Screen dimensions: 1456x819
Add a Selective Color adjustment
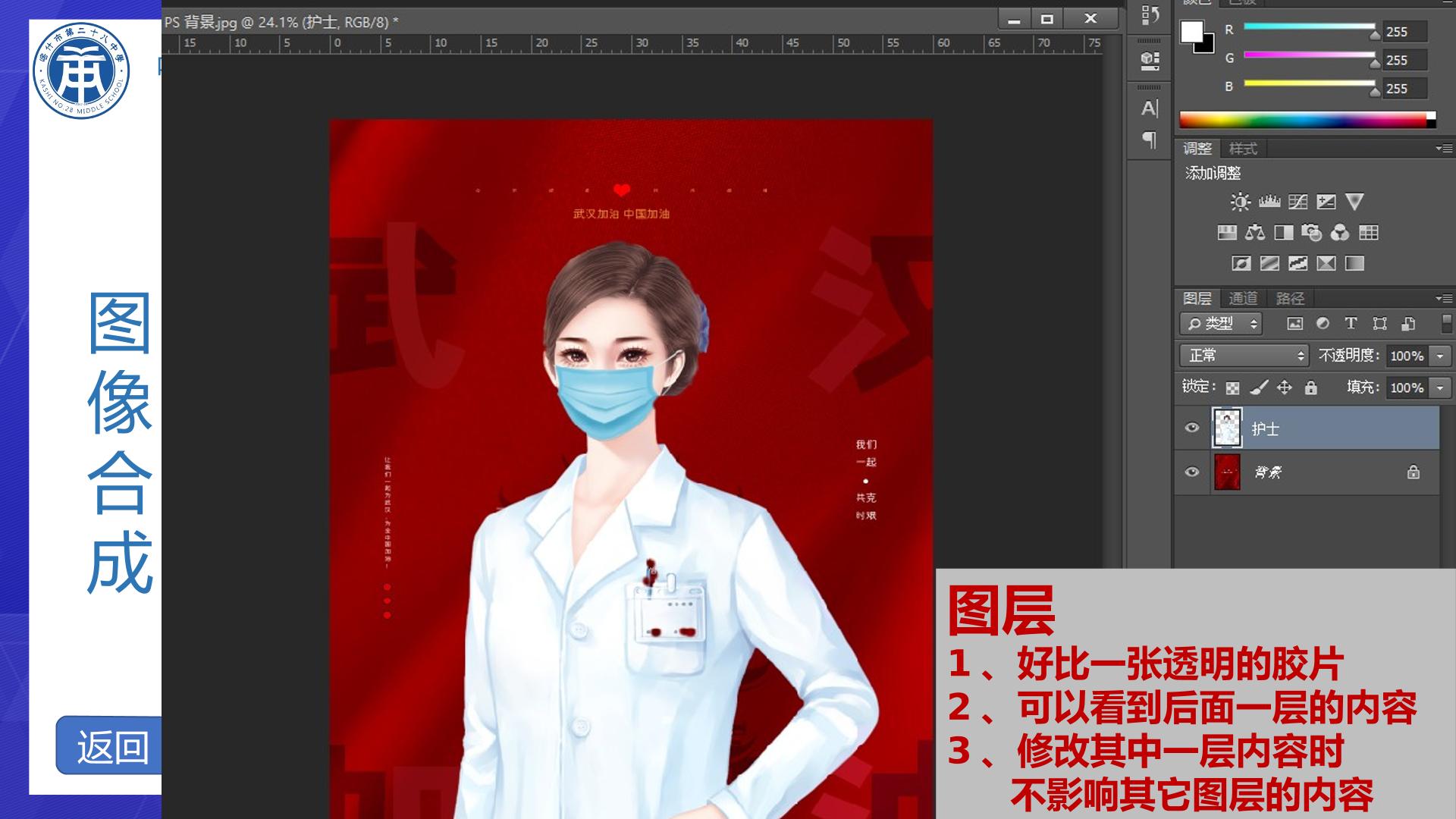click(x=1326, y=264)
